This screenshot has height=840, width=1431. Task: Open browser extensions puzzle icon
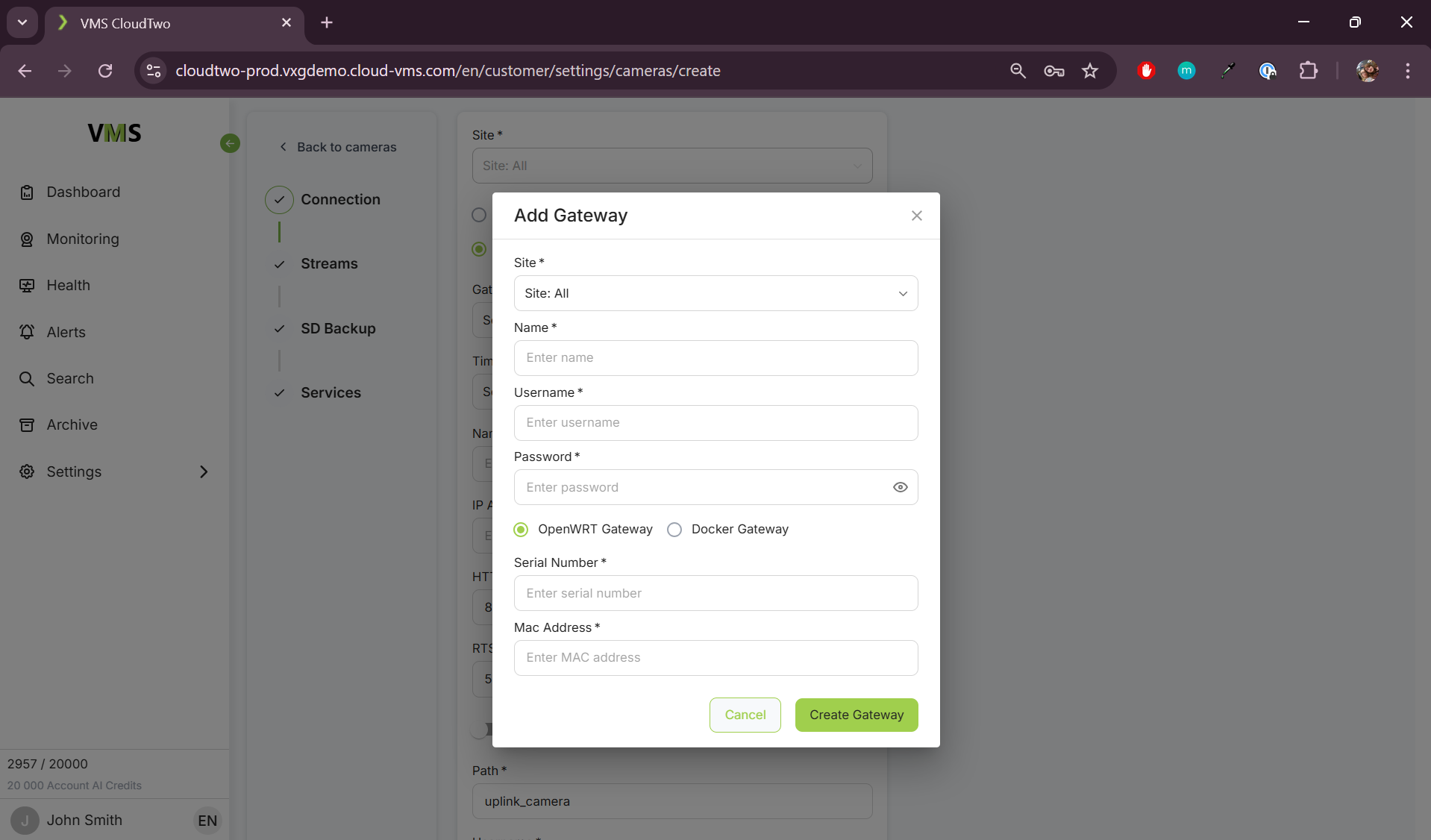(x=1308, y=71)
